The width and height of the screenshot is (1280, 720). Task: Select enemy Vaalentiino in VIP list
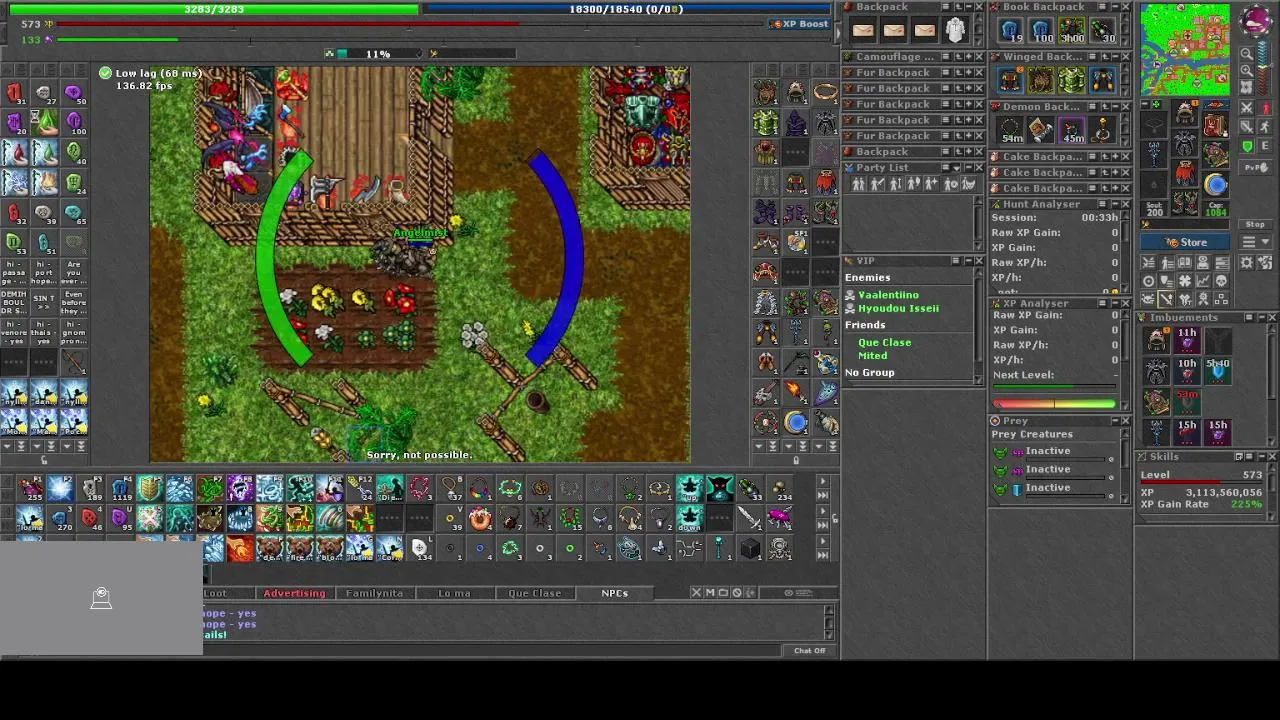click(888, 295)
